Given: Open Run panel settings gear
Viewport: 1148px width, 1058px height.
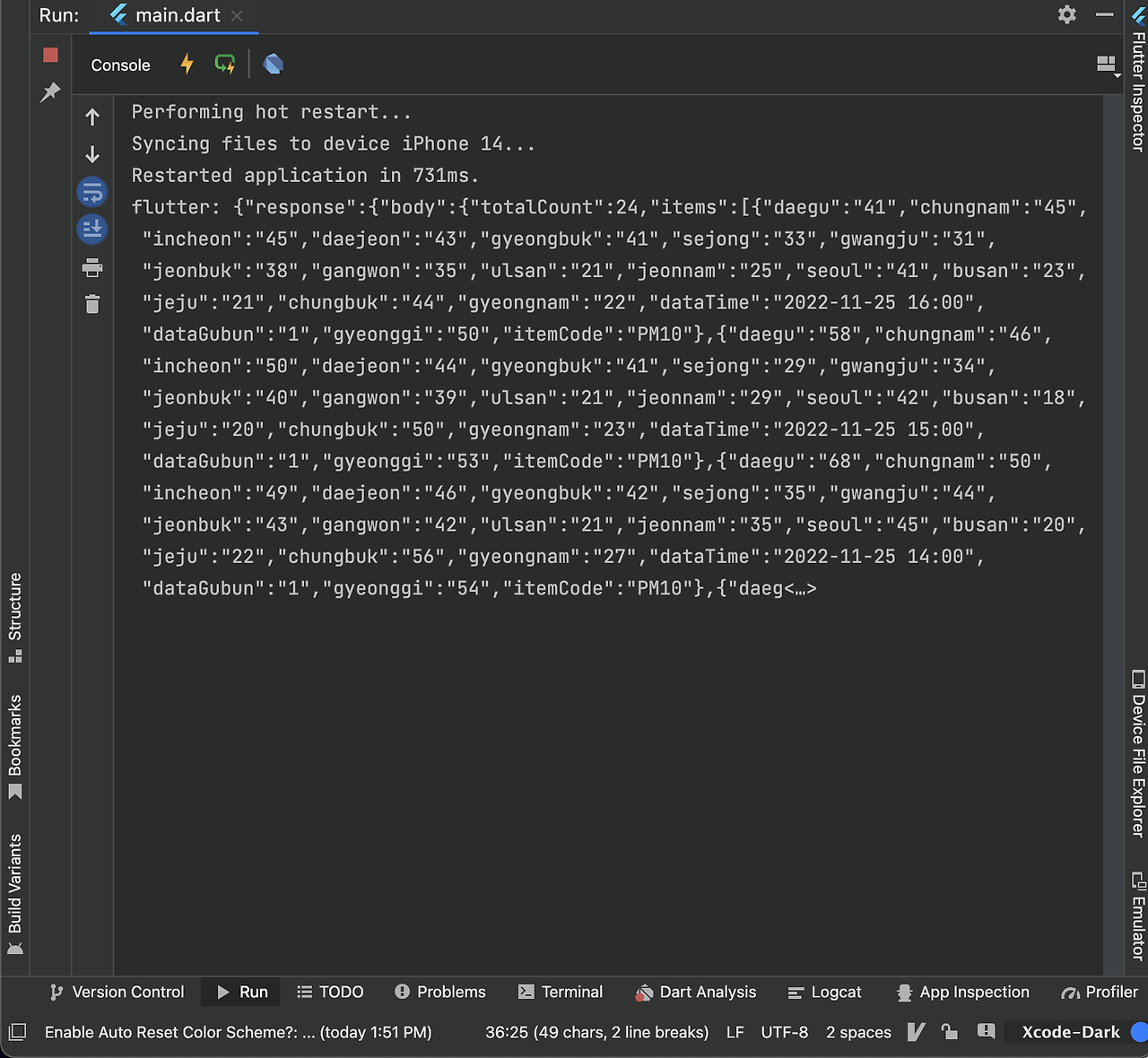Looking at the screenshot, I should (x=1067, y=14).
